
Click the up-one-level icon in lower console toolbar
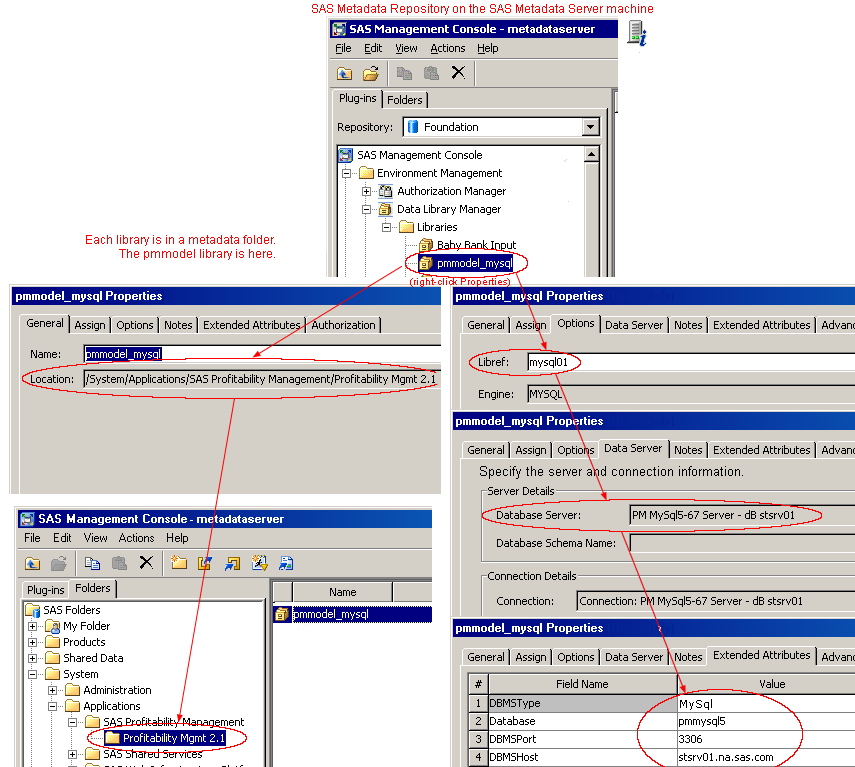[33, 563]
